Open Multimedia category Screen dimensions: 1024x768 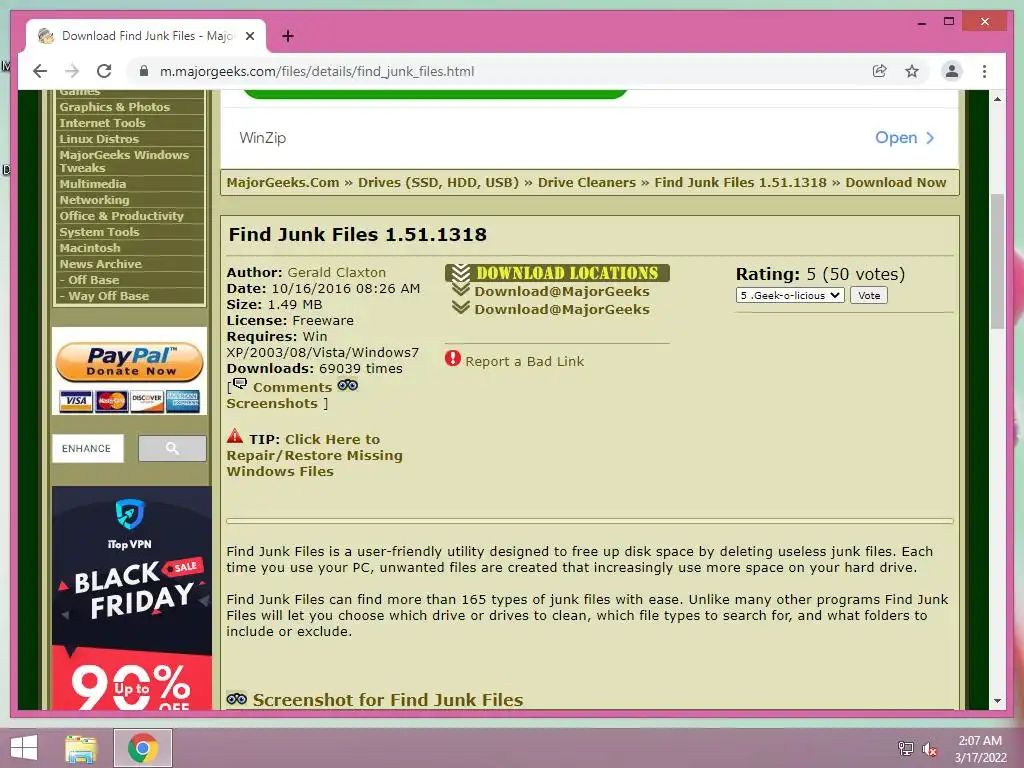pos(93,184)
